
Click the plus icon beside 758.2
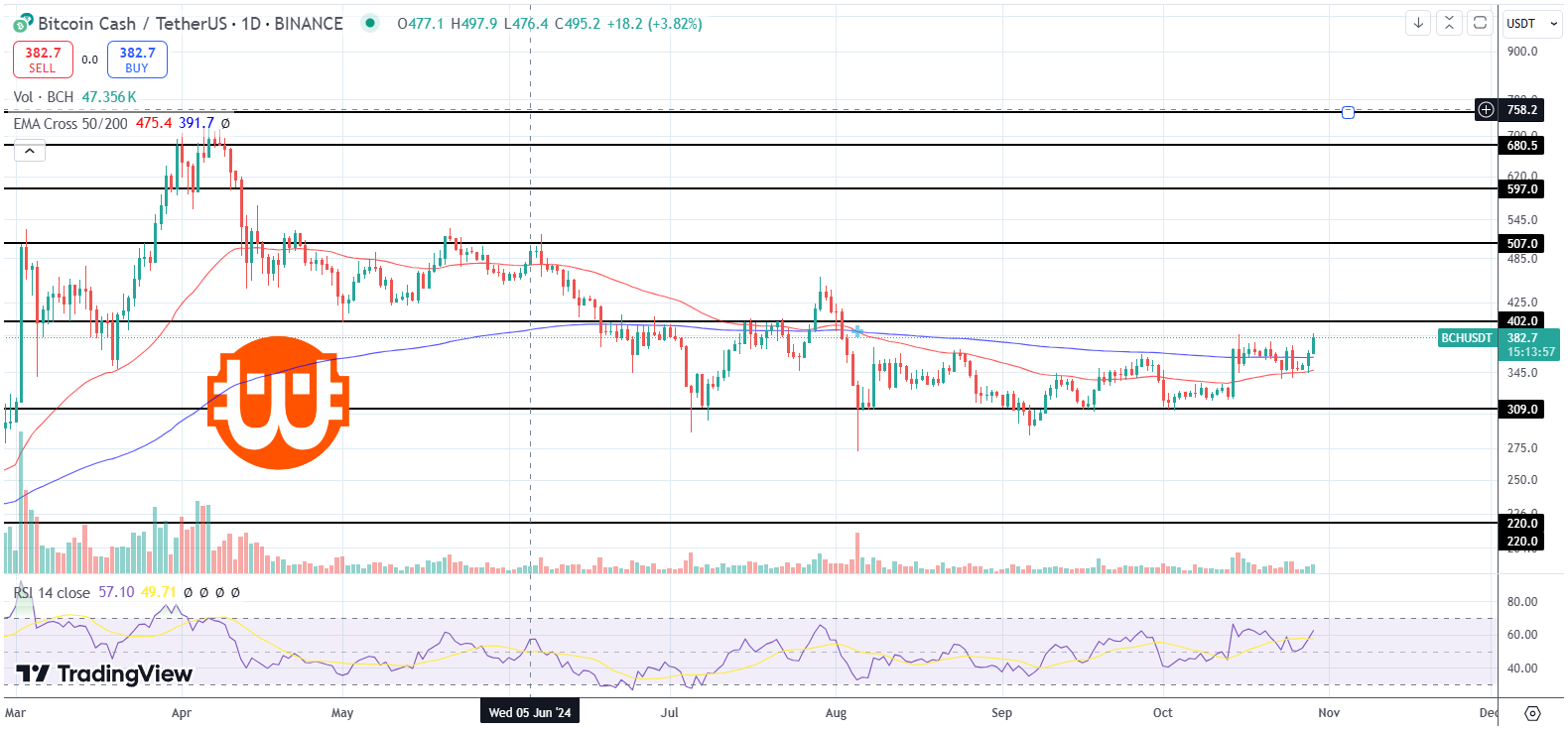(1486, 110)
